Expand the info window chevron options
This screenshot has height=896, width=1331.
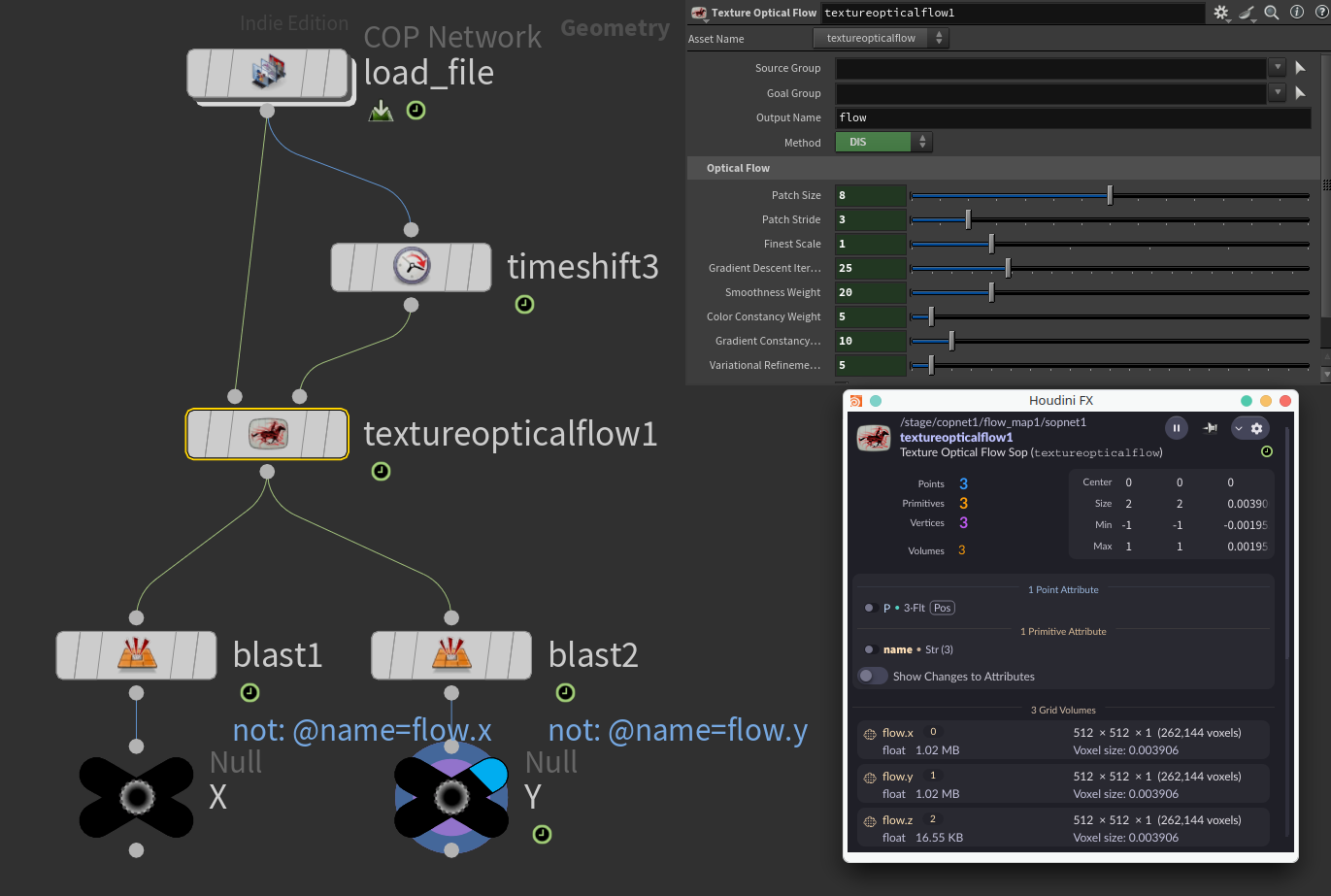point(1239,428)
